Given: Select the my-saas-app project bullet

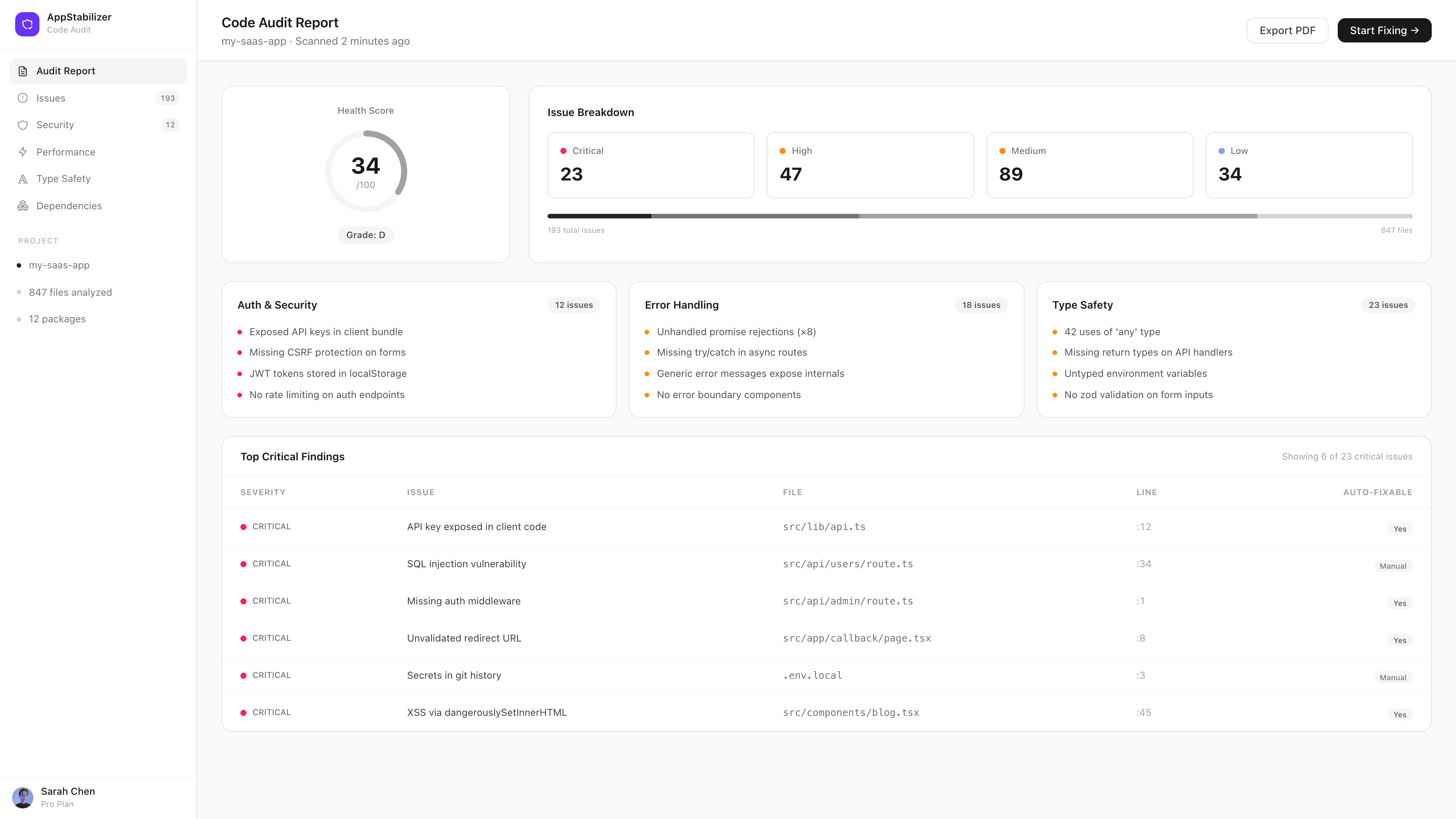Looking at the screenshot, I should (x=20, y=265).
